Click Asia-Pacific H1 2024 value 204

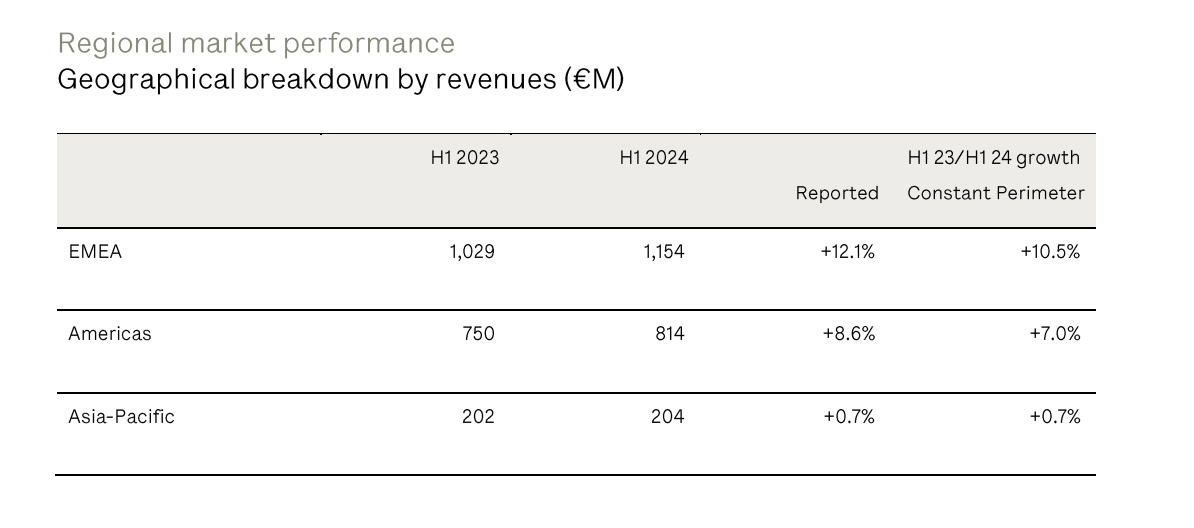pyautogui.click(x=668, y=416)
